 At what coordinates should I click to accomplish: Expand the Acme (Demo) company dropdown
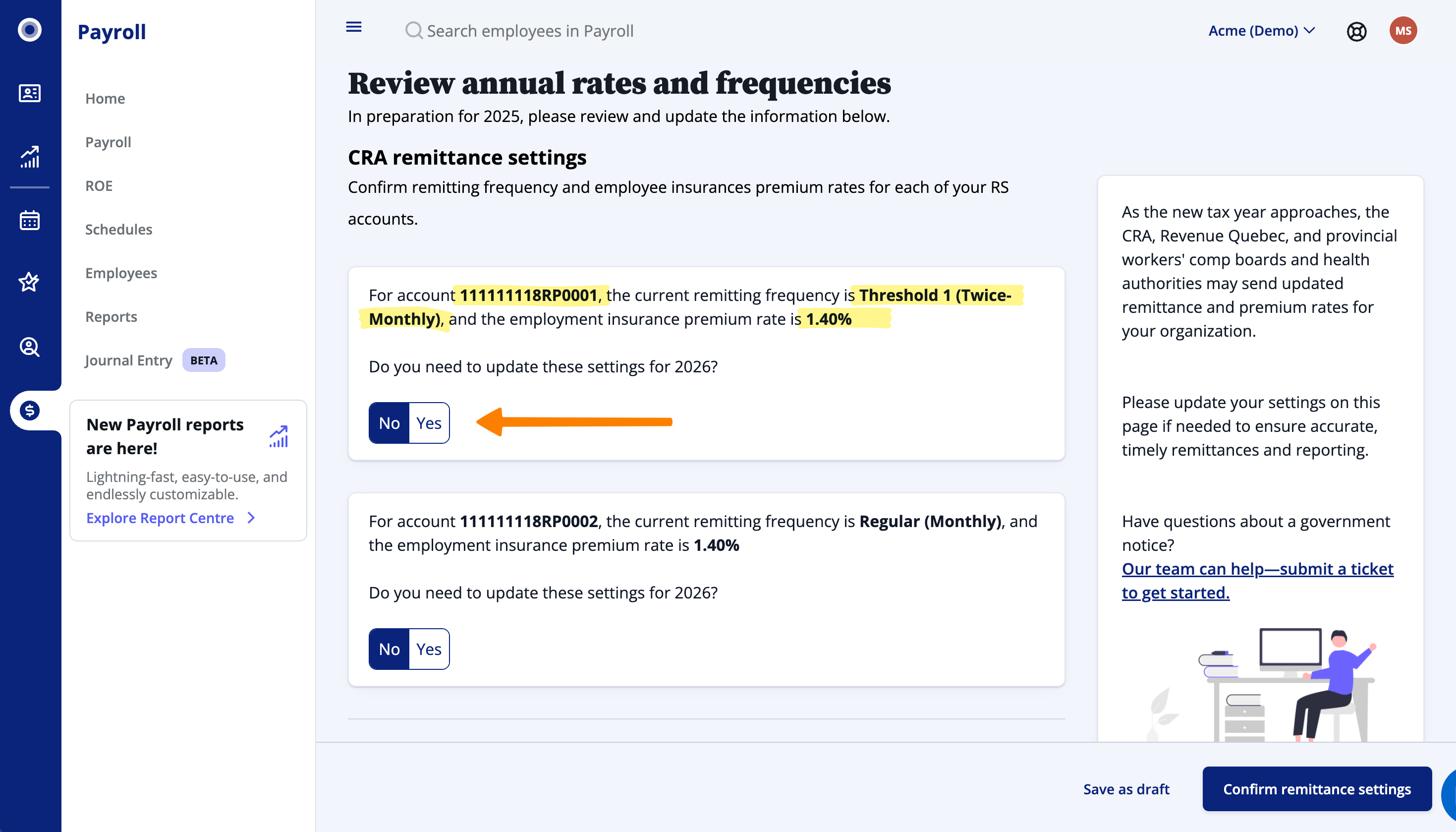[1261, 31]
